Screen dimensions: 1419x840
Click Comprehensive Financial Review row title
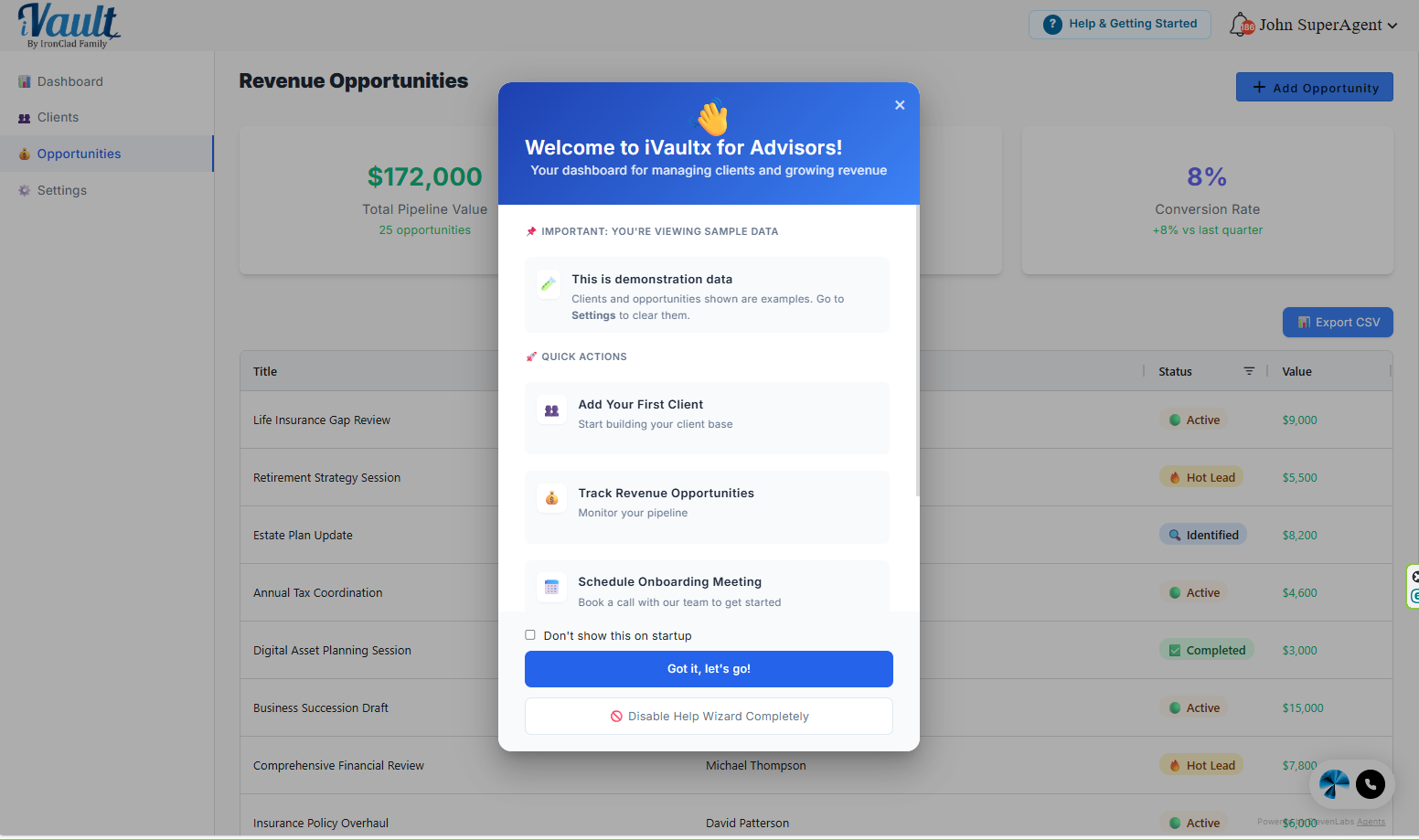coord(338,766)
